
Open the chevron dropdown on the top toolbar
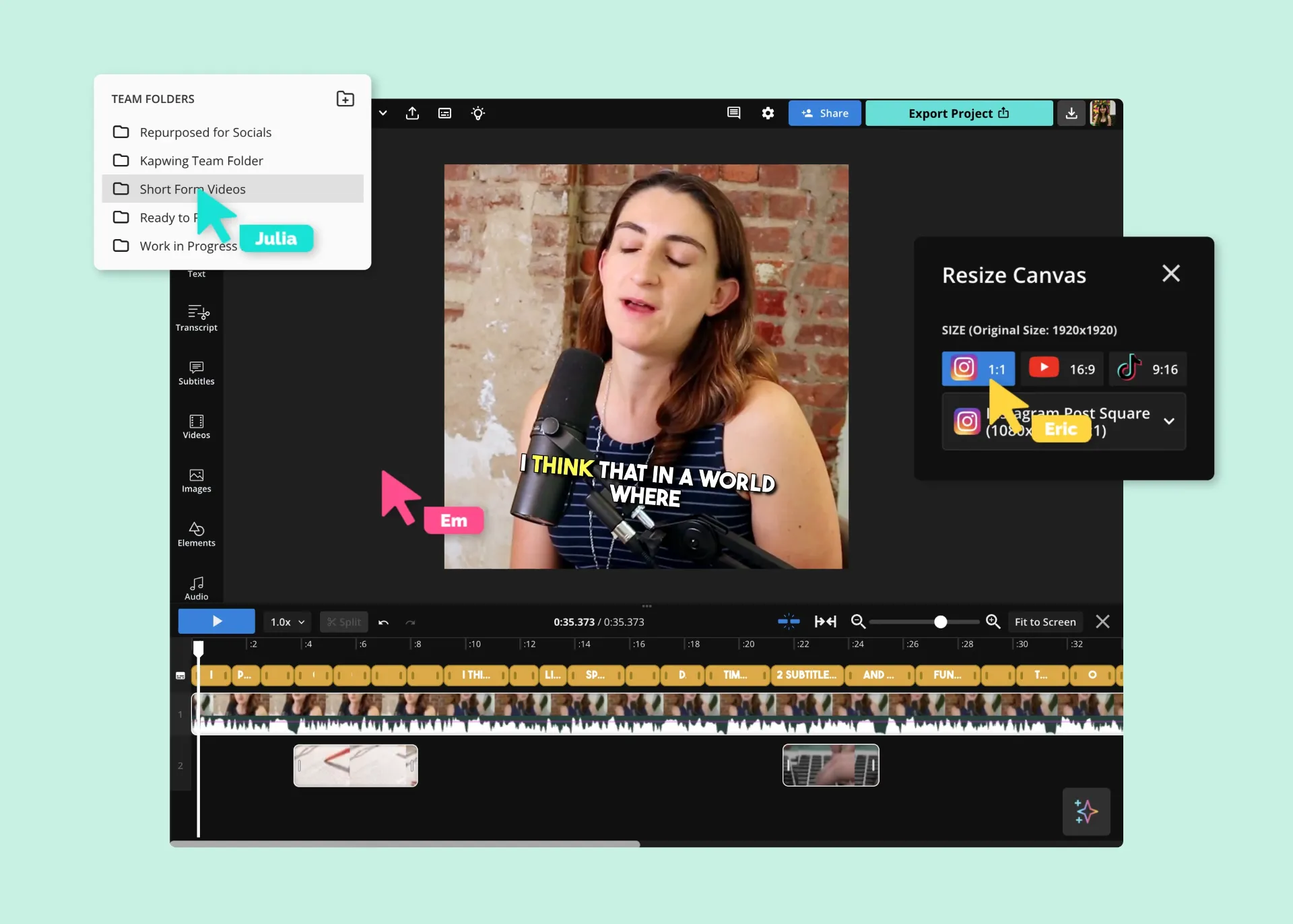point(382,113)
